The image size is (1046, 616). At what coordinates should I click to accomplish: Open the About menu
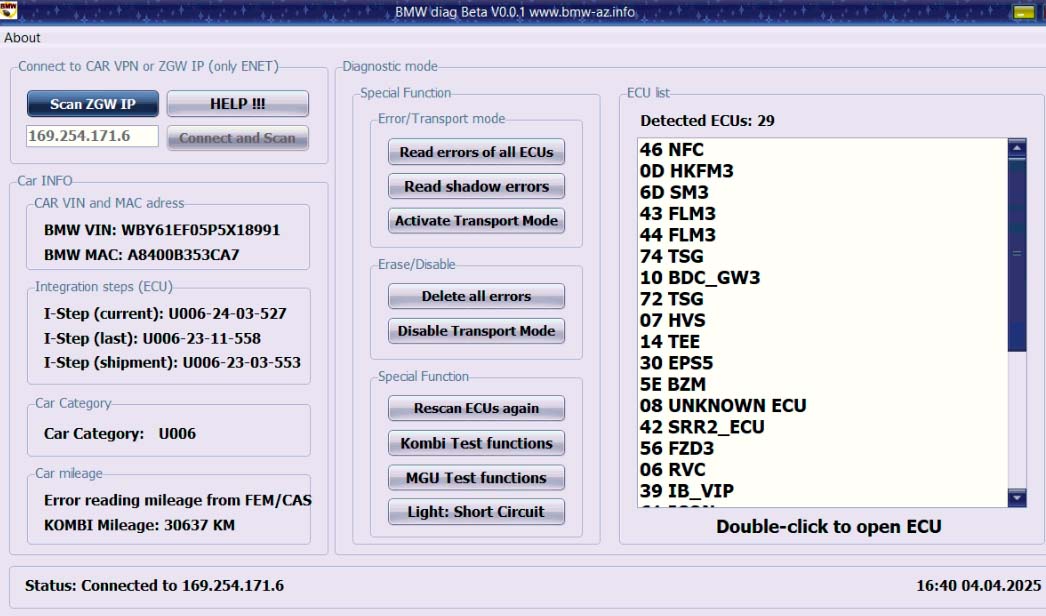(22, 38)
